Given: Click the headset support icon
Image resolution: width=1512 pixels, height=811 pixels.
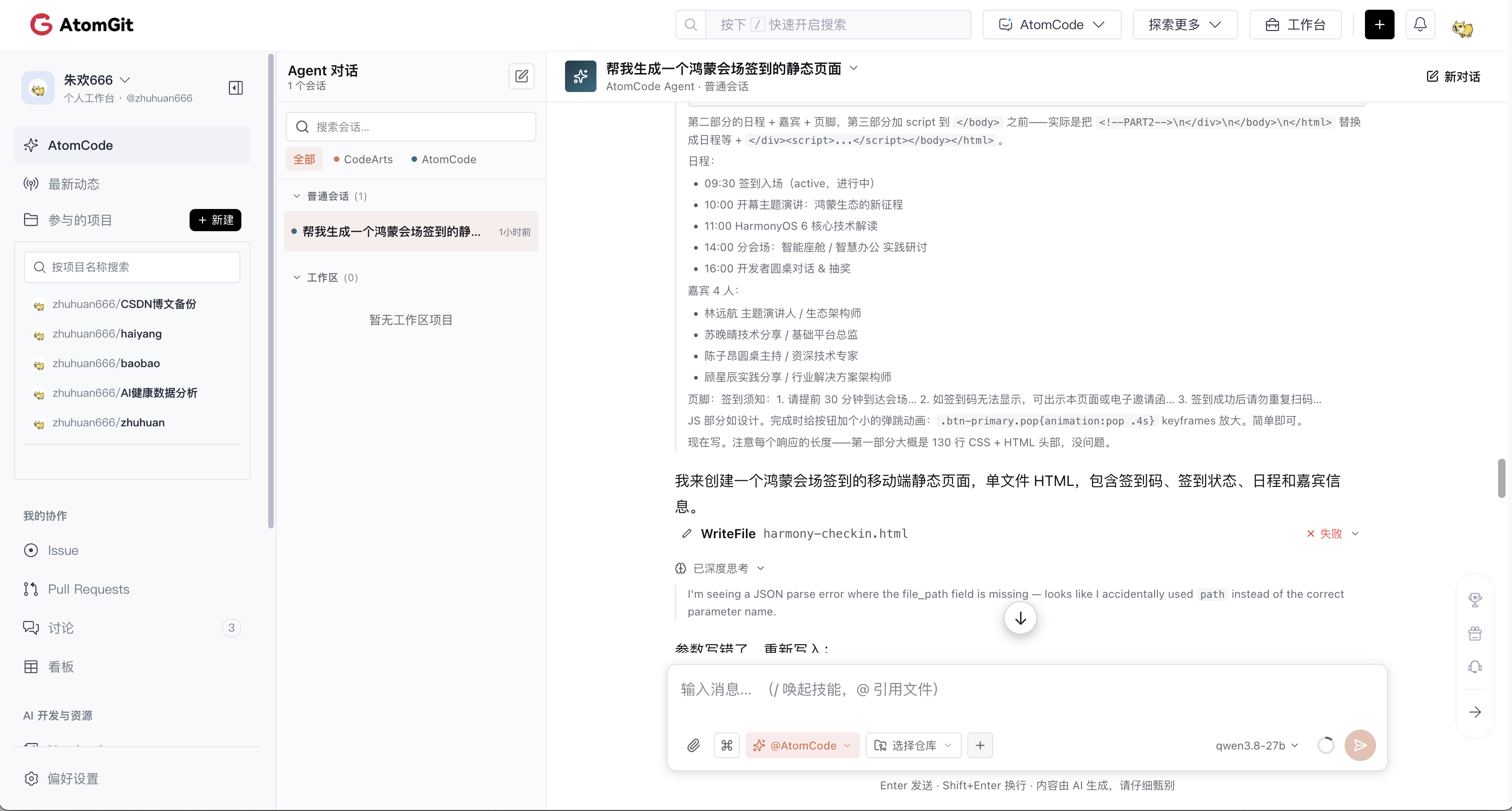Looking at the screenshot, I should [1475, 667].
